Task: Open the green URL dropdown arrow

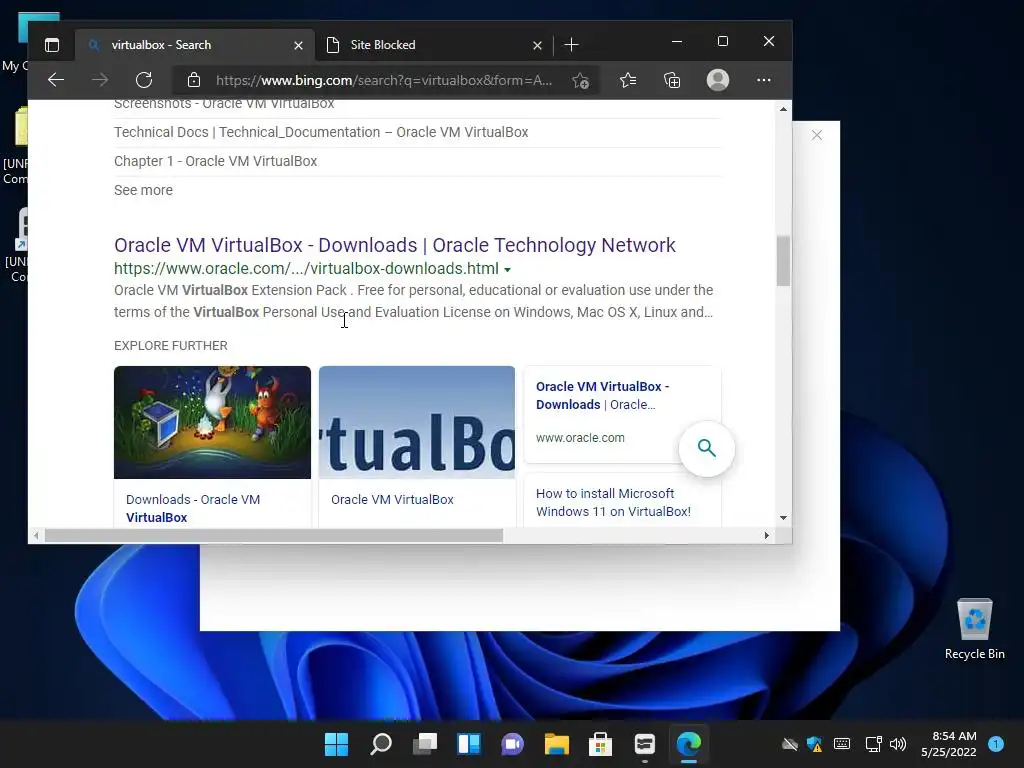Action: tap(507, 270)
